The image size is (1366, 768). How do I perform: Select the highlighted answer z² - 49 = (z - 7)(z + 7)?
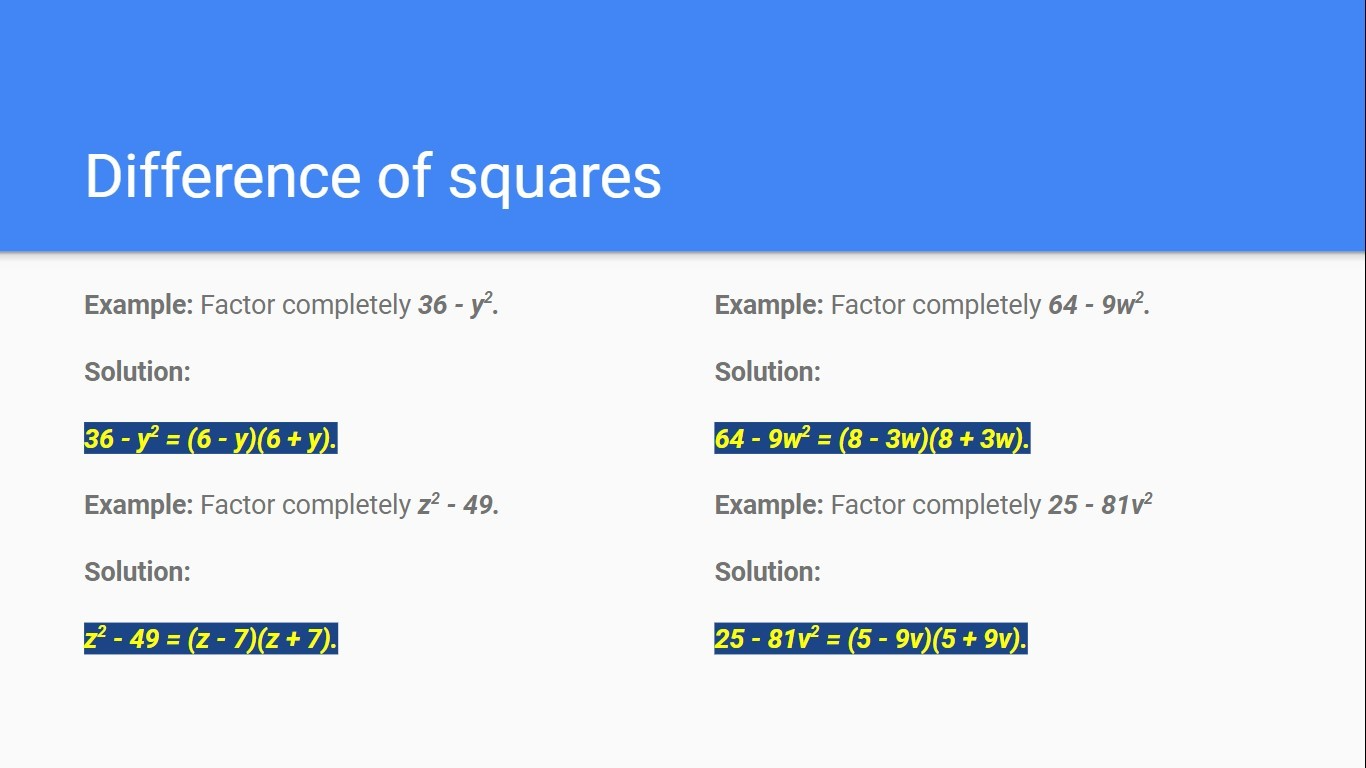point(211,638)
